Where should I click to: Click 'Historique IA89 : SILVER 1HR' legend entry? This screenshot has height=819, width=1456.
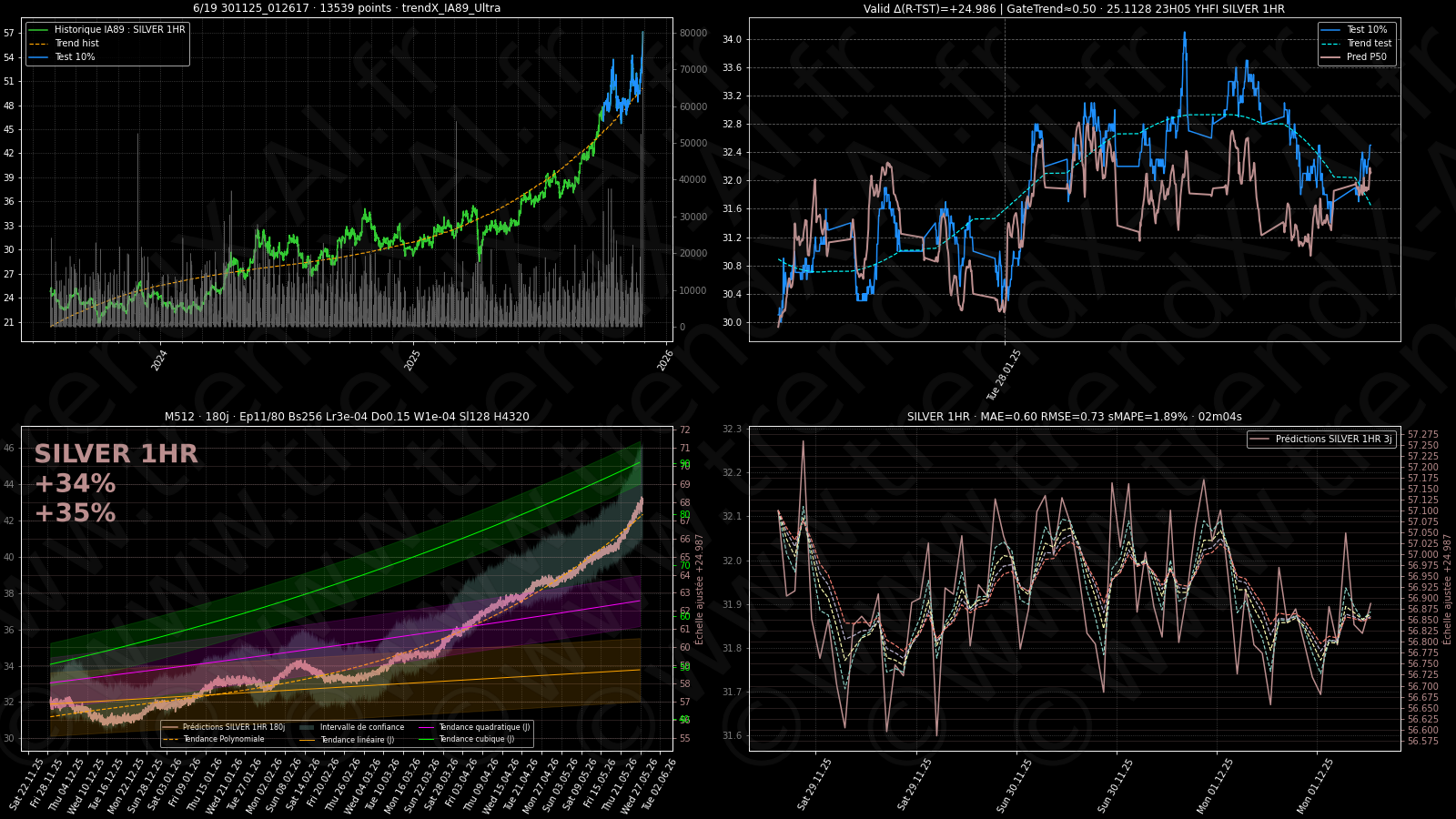(x=119, y=30)
